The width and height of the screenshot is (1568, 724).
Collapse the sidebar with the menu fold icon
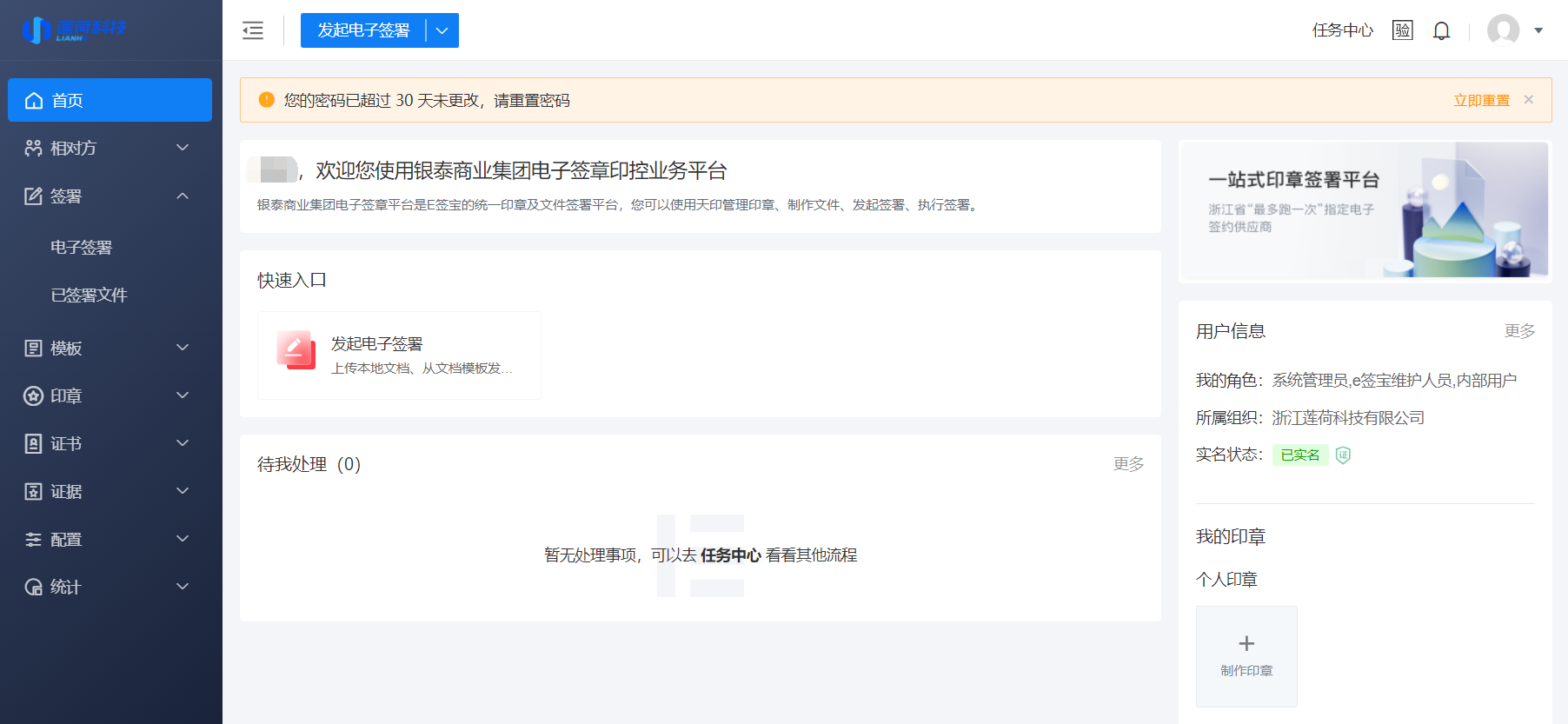click(x=253, y=30)
